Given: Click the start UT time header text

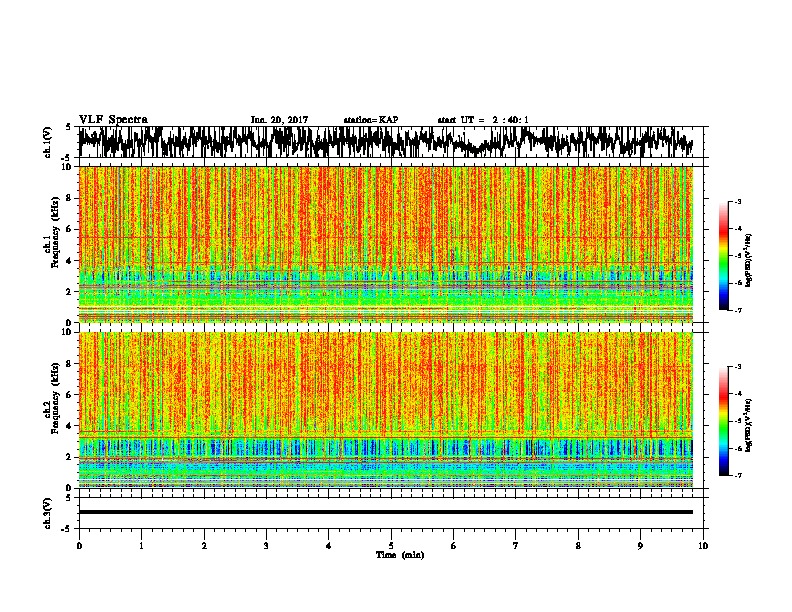Looking at the screenshot, I should pyautogui.click(x=483, y=120).
